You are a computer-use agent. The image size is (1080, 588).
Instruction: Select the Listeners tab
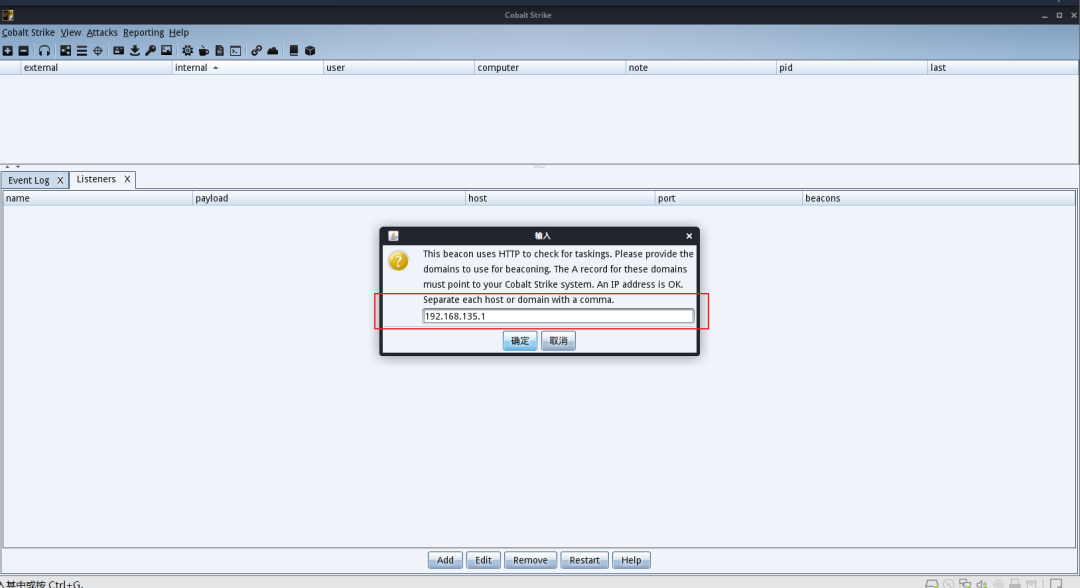pyautogui.click(x=96, y=179)
